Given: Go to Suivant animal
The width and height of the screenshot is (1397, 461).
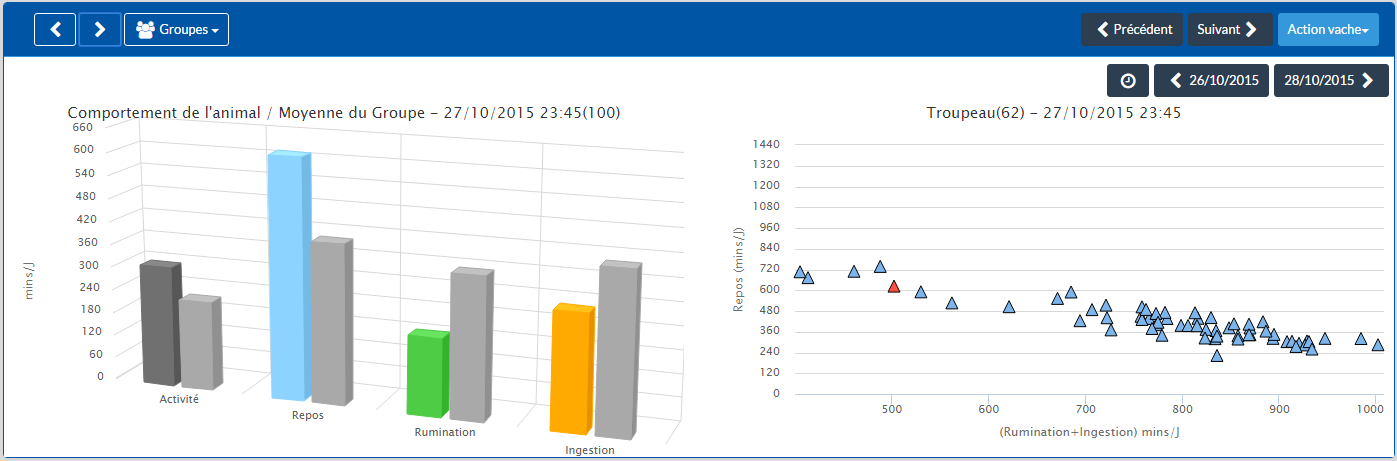Looking at the screenshot, I should tap(1229, 30).
